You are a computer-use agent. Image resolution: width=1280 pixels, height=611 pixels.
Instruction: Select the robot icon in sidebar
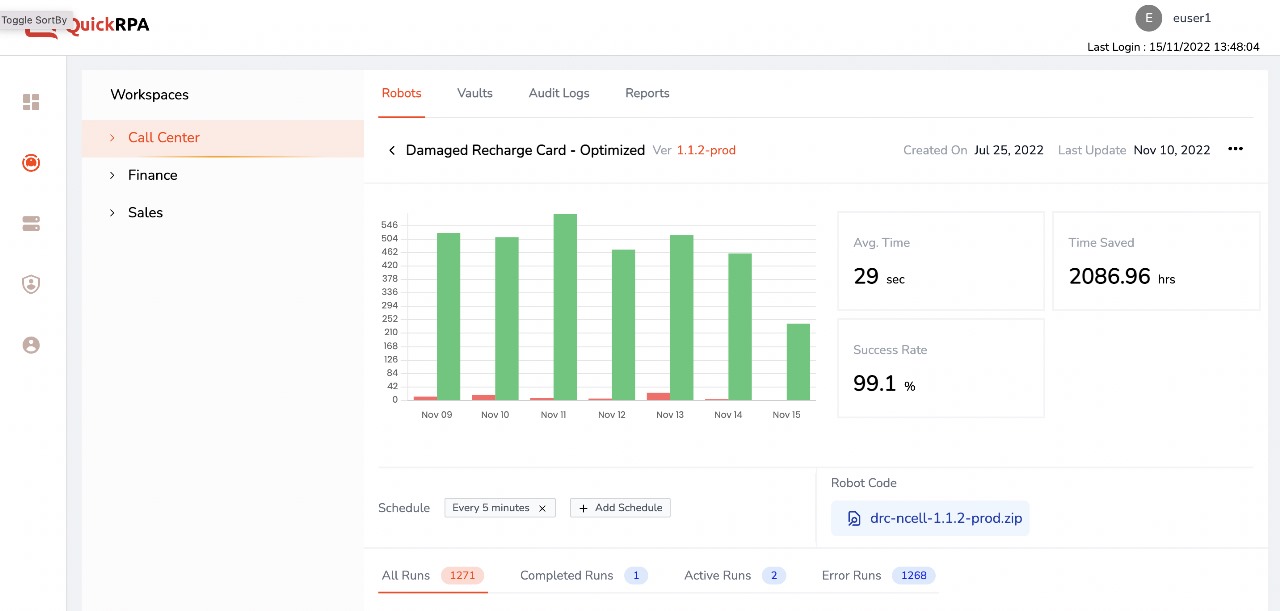[x=31, y=163]
